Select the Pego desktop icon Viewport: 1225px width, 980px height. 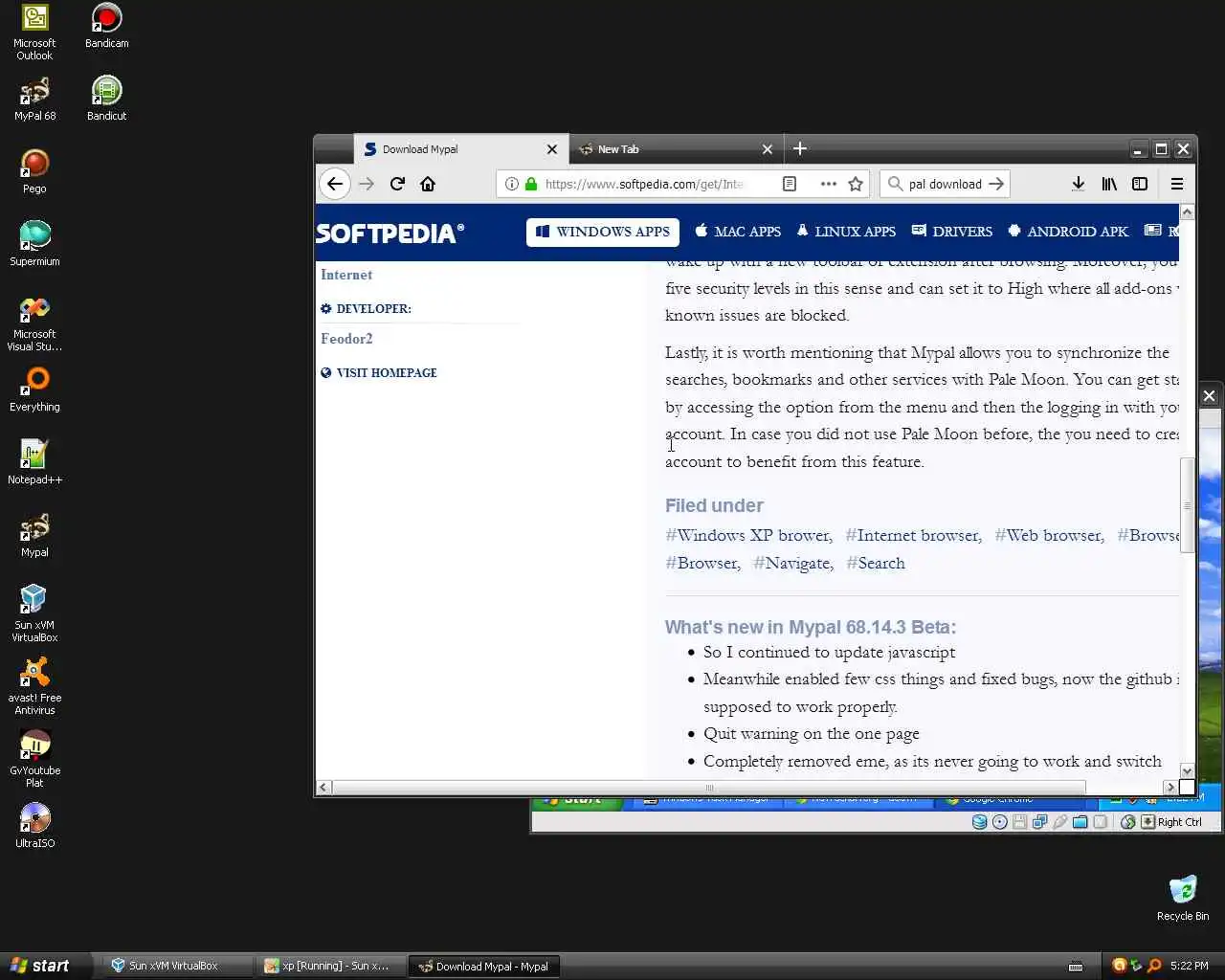pyautogui.click(x=34, y=172)
